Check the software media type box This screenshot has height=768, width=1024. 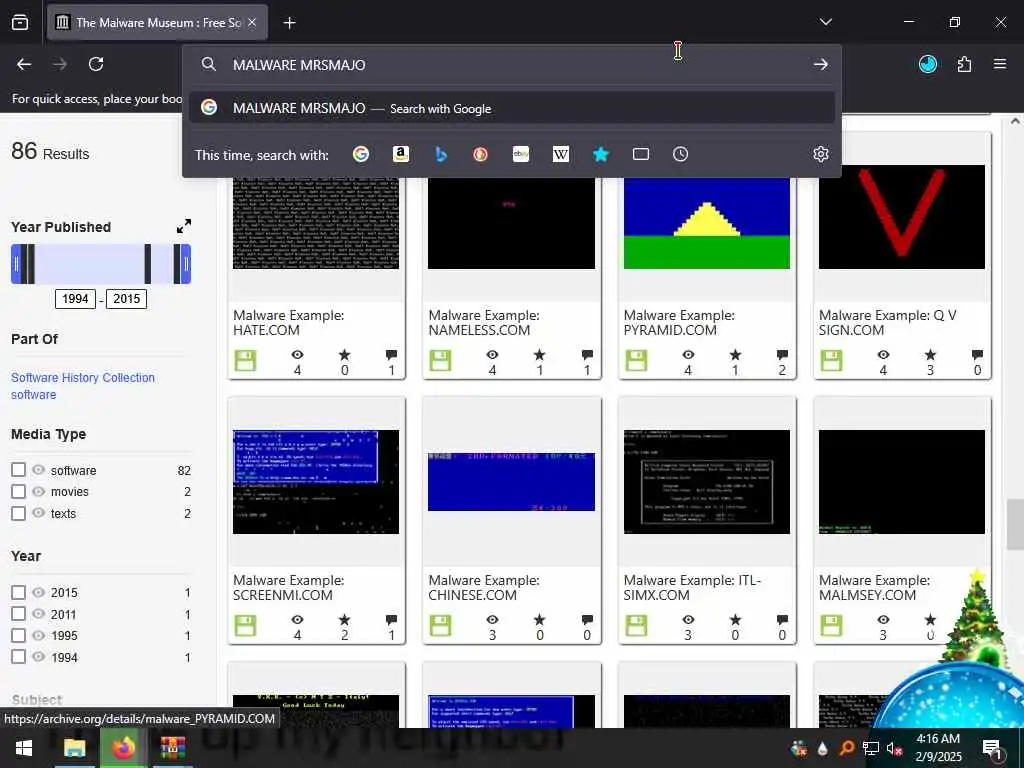click(x=18, y=470)
